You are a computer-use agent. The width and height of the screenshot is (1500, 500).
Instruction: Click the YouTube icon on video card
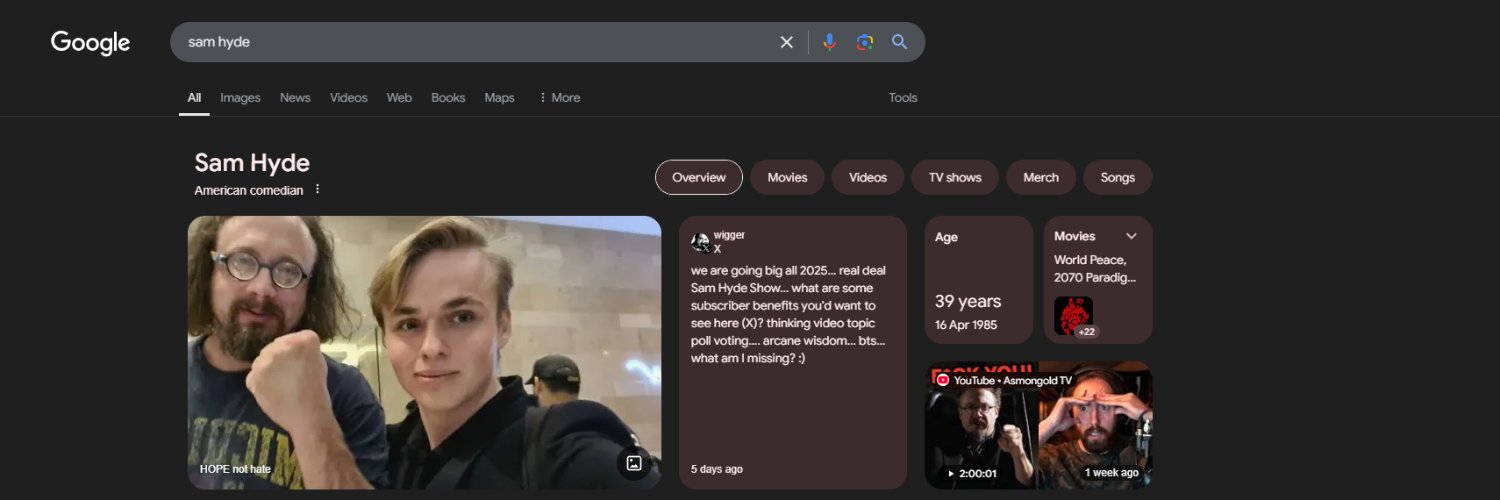[x=943, y=380]
